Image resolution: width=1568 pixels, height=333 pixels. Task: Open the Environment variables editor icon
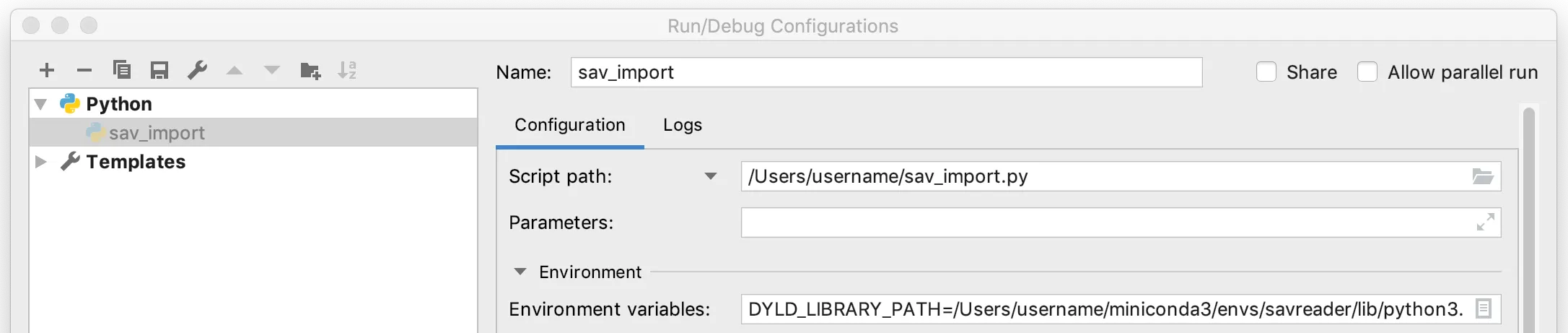click(x=1484, y=309)
